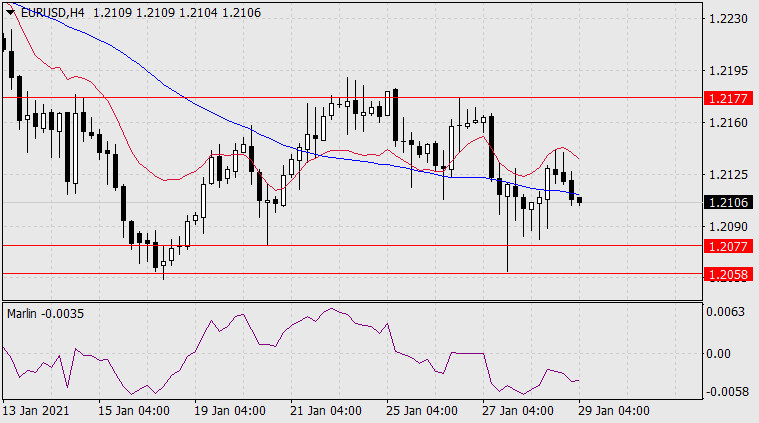Viewport: 759px width, 423px height.
Task: Click the 27 Jan 04:00 time label
Action: point(517,411)
